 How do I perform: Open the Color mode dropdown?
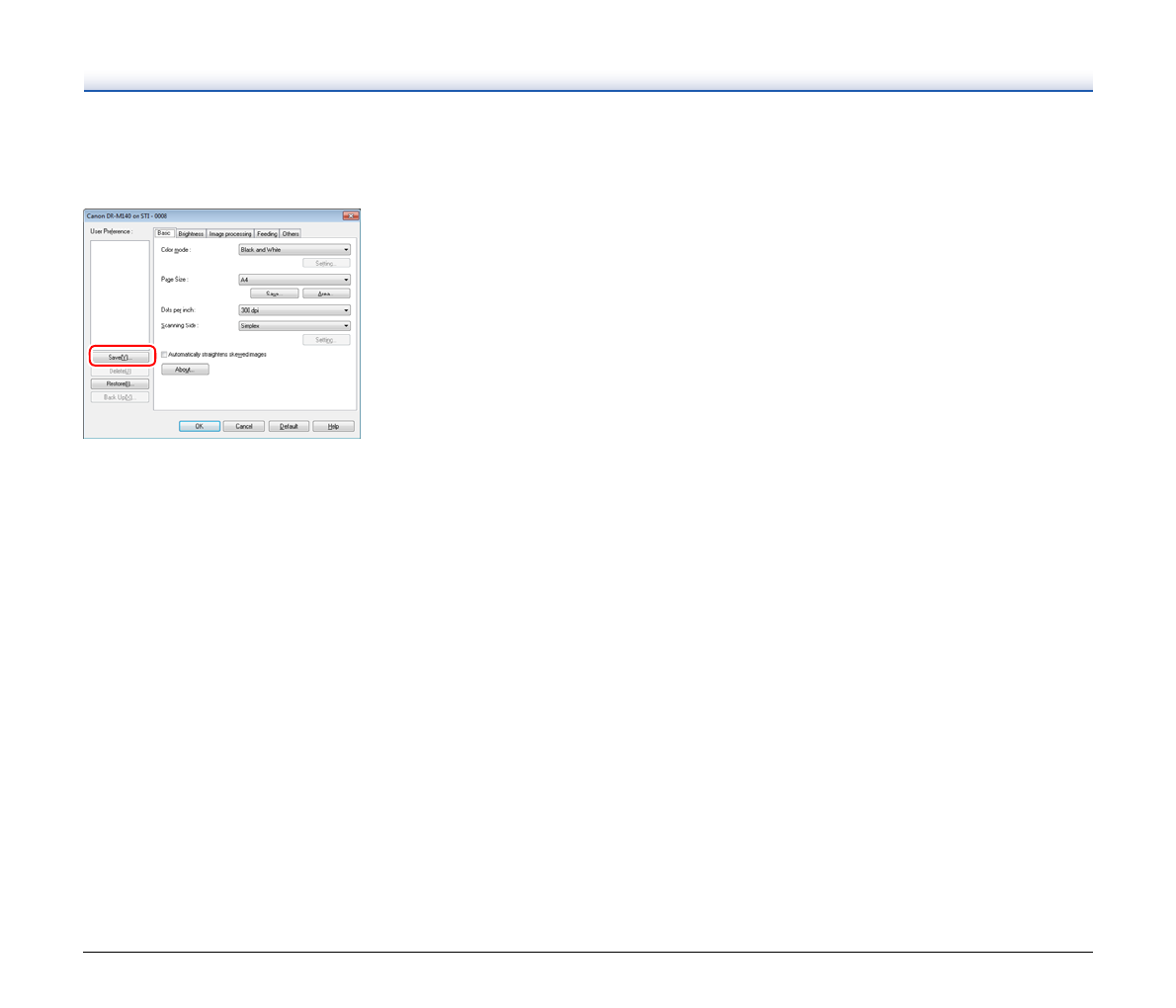pyautogui.click(x=294, y=250)
